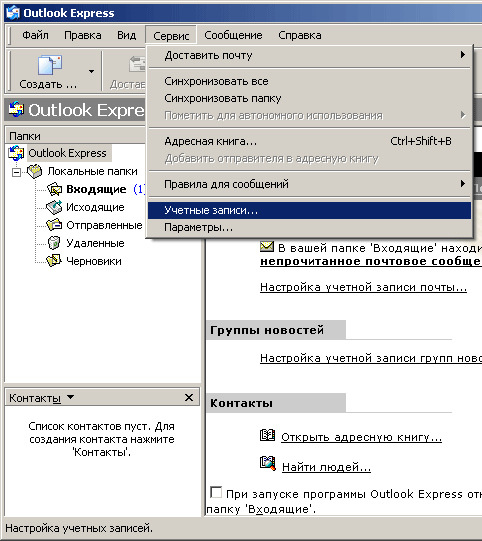This screenshot has width=482, height=541.
Task: Collapse the 'Локальные папки' tree node
Action: pos(16,172)
